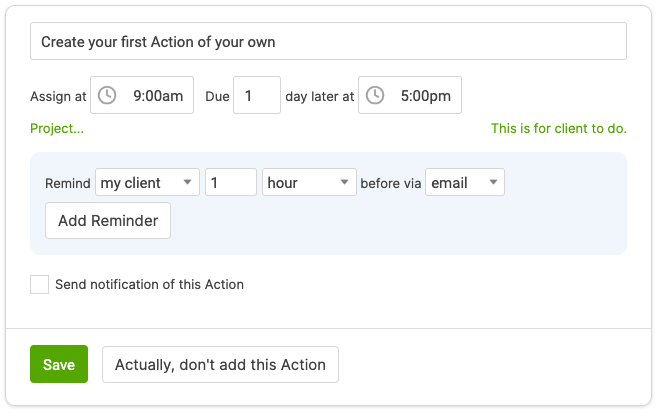
Task: Click the 5:00pm due time value
Action: [425, 96]
